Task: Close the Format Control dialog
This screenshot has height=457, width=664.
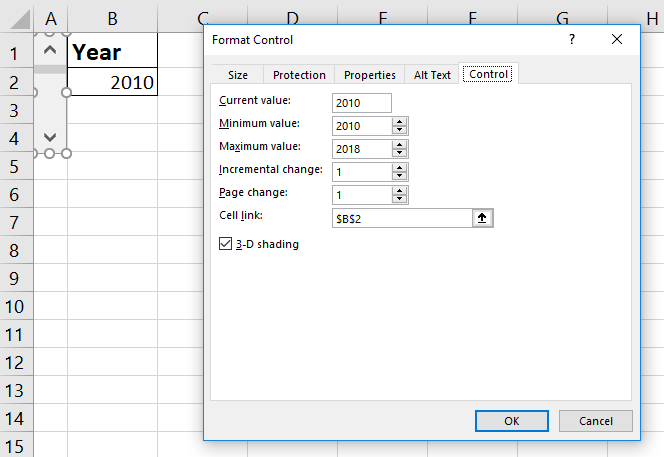Action: tap(617, 39)
